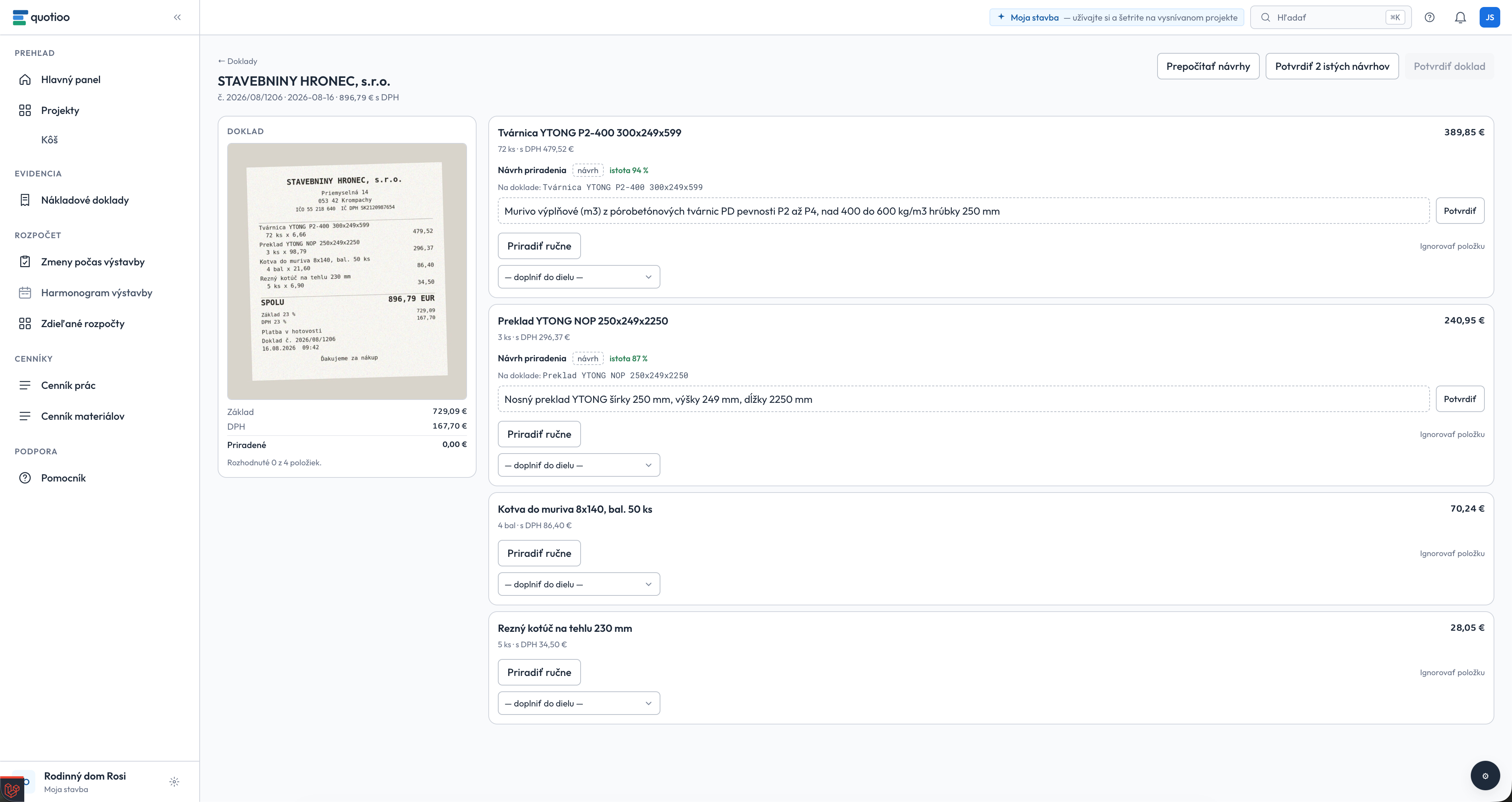
Task: Expand dielu dropdown for Tvárnica YTONG item
Action: coord(579,277)
